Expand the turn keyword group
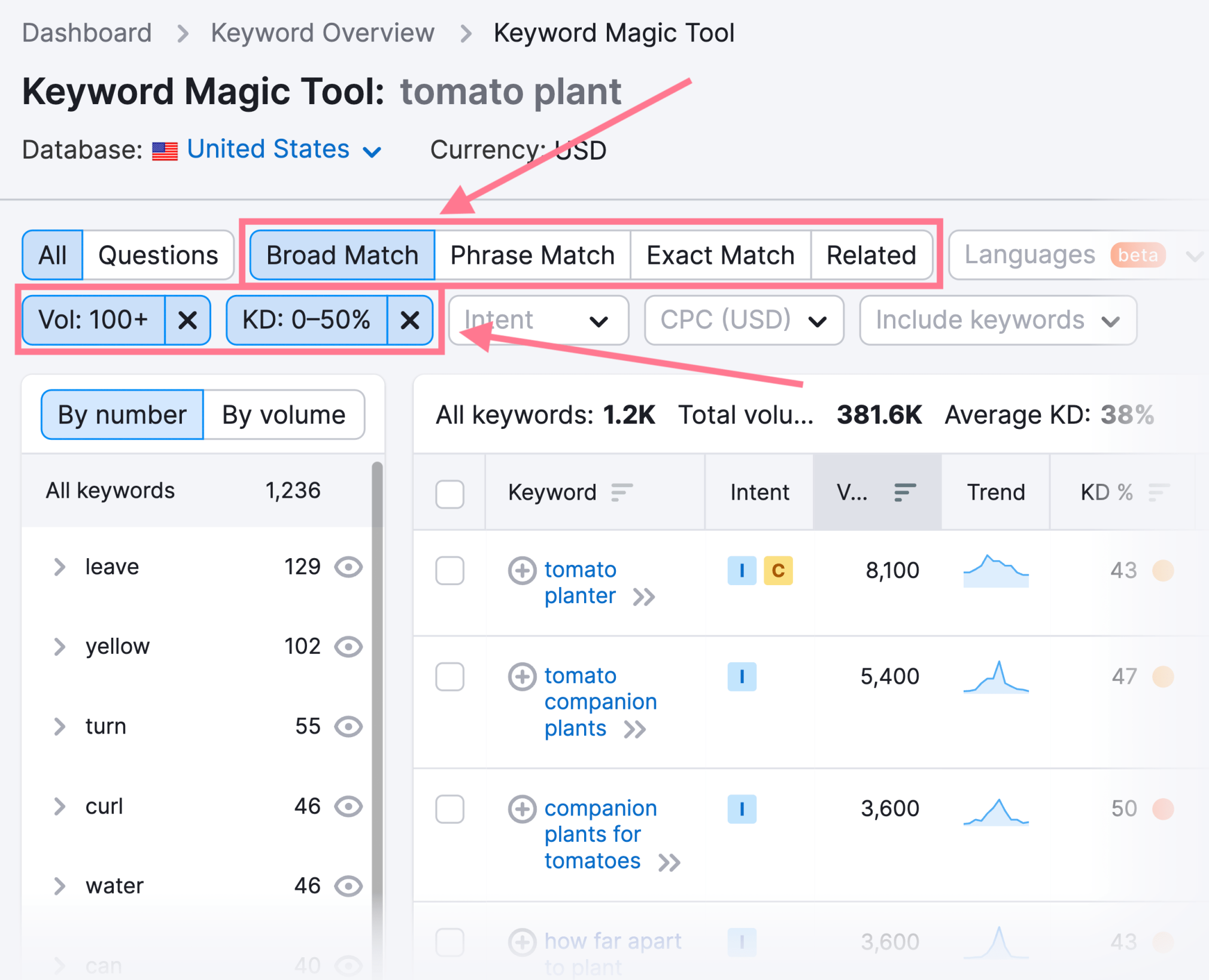Screen dimensions: 1209x980 59,726
